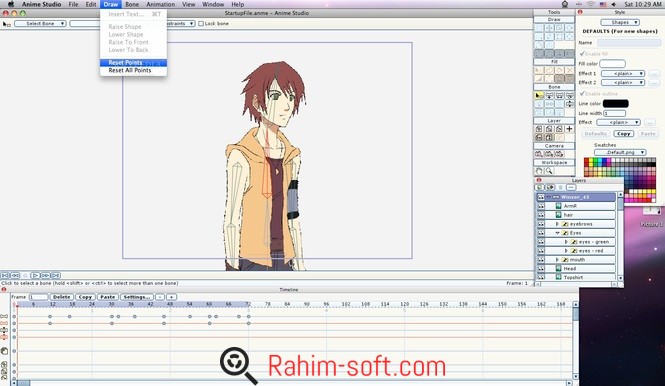This screenshot has width=665, height=386.
Task: Rewind playback to the first frame
Action: click(5, 275)
